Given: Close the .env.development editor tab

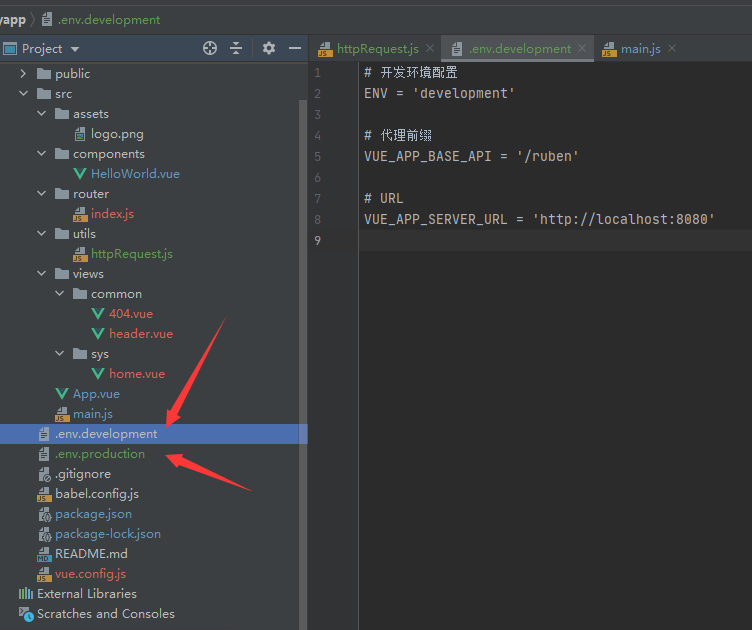Looking at the screenshot, I should 583,48.
